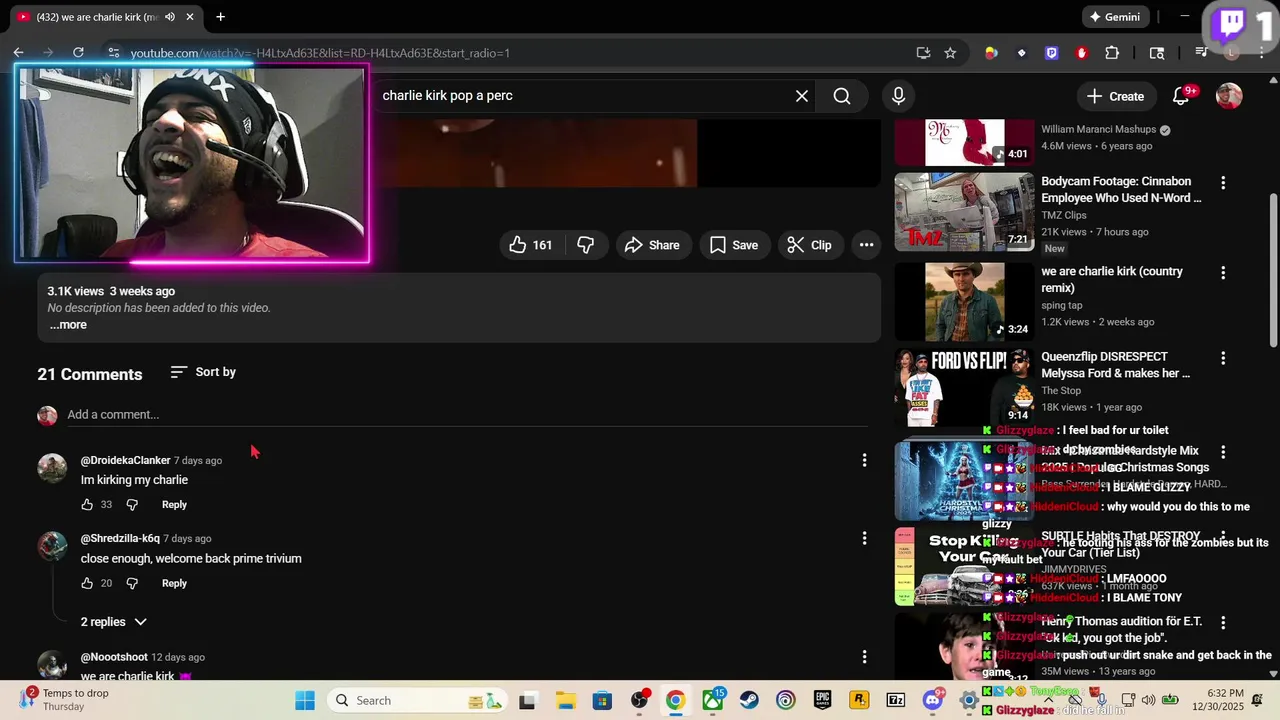
Task: Dislike the video
Action: click(x=586, y=245)
